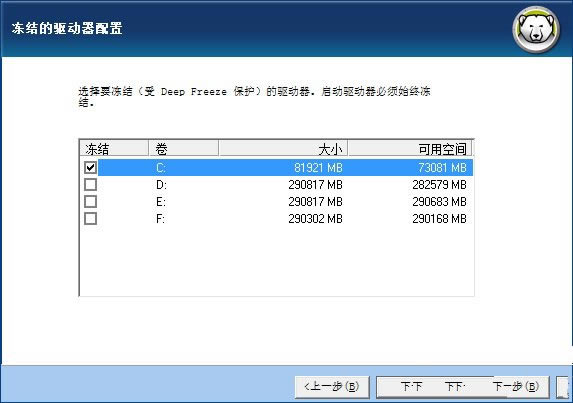Click the 冻结的驱动器配置 heading
This screenshot has height=403, width=573.
(x=67, y=28)
